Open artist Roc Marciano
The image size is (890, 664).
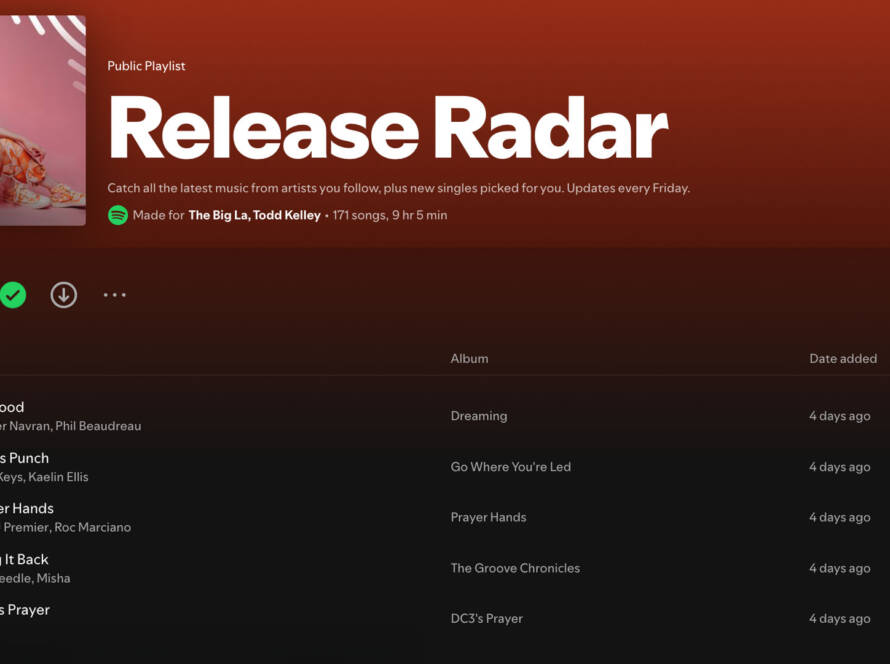click(x=93, y=527)
